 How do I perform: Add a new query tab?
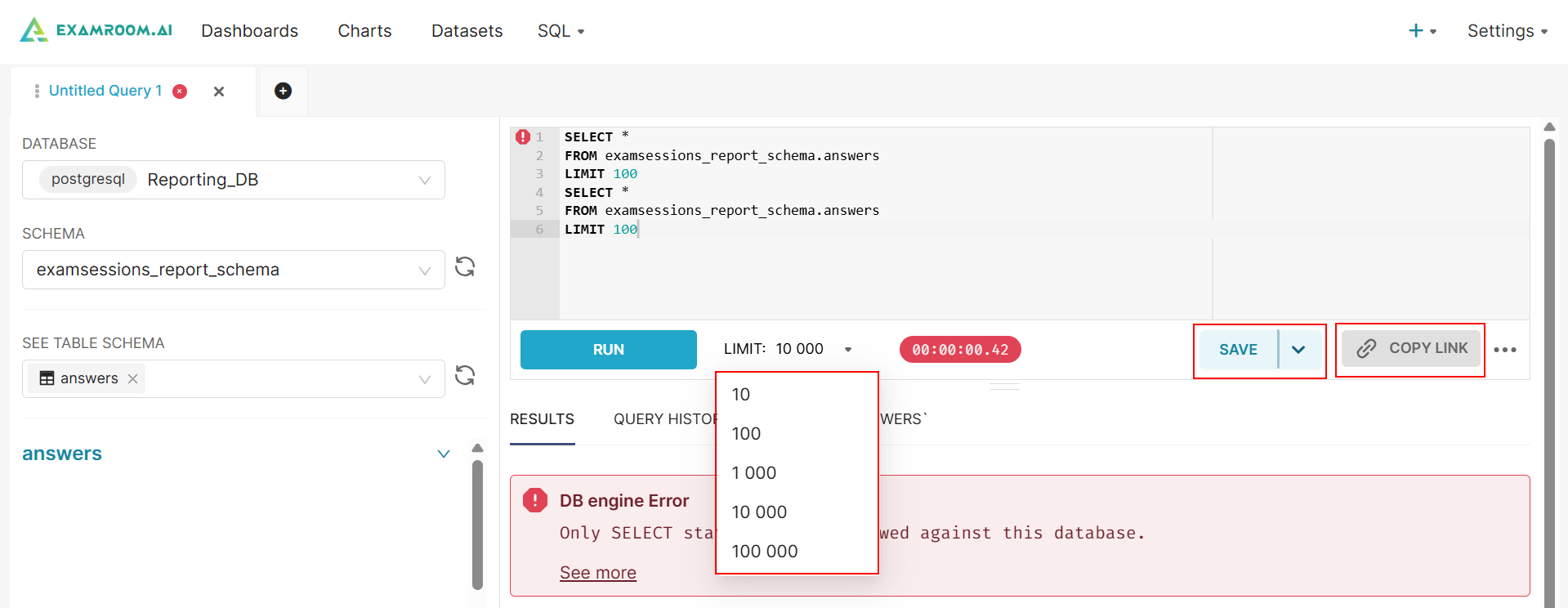tap(283, 91)
